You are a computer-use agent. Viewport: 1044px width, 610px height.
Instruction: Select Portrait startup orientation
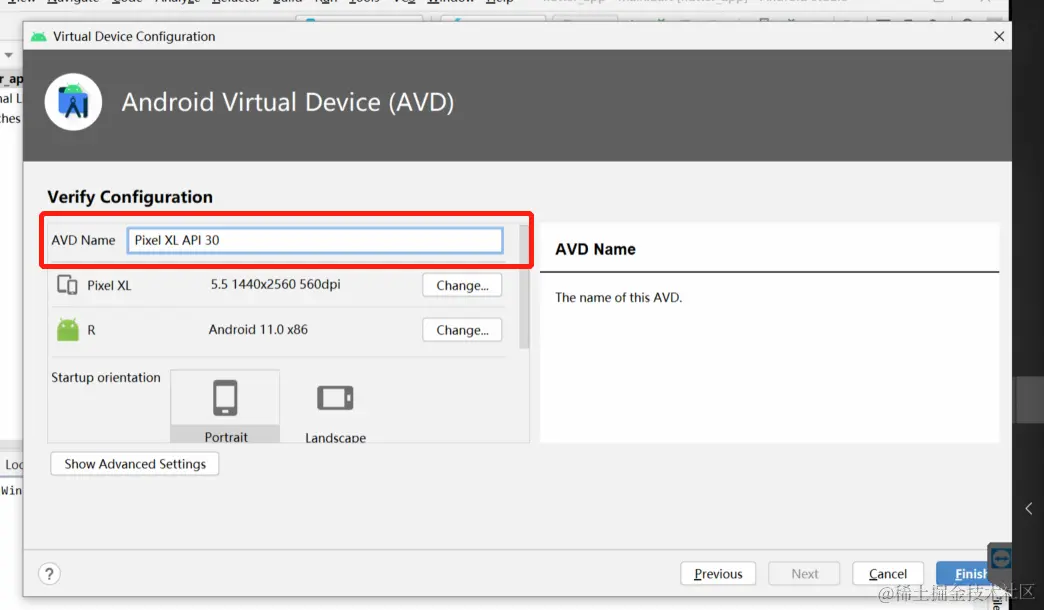[x=225, y=406]
